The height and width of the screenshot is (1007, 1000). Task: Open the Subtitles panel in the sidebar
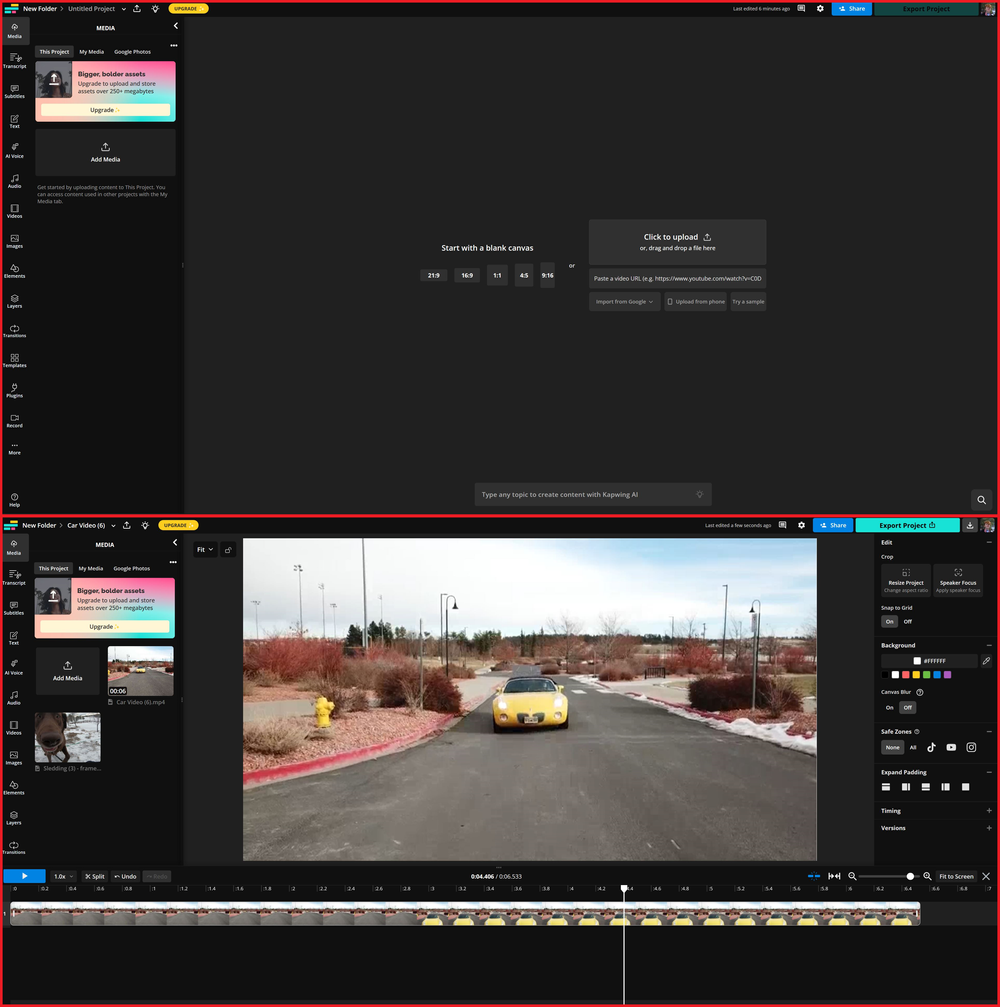(x=14, y=608)
